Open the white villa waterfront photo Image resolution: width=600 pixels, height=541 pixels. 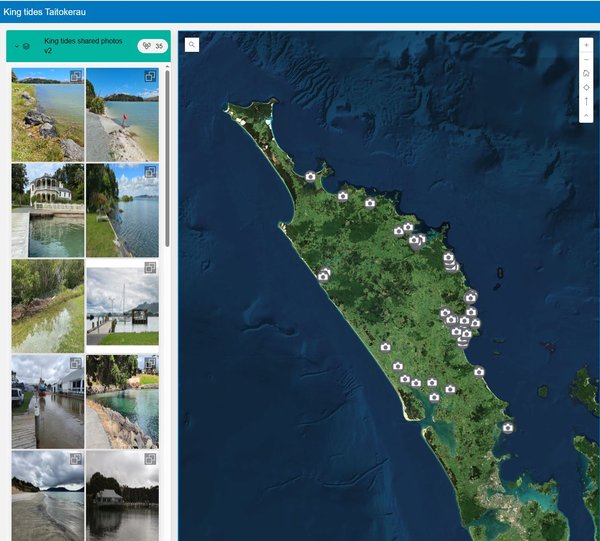pyautogui.click(x=48, y=210)
